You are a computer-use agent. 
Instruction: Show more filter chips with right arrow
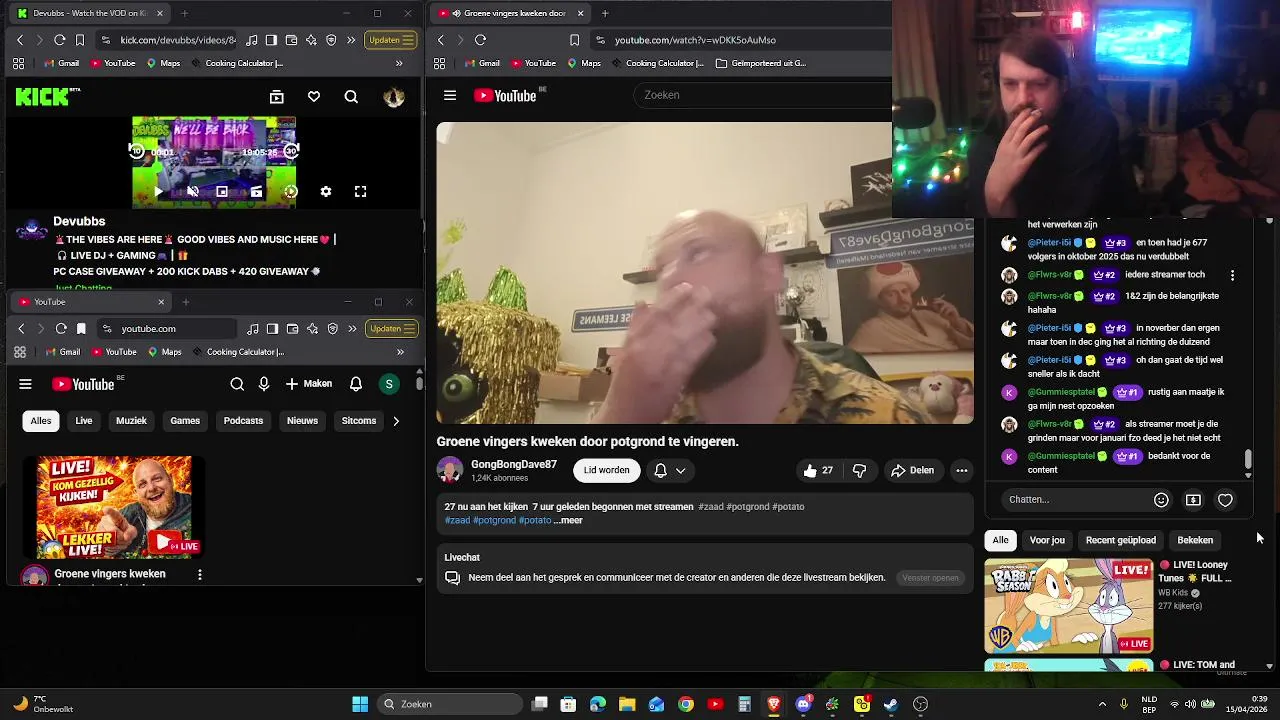pyautogui.click(x=396, y=421)
